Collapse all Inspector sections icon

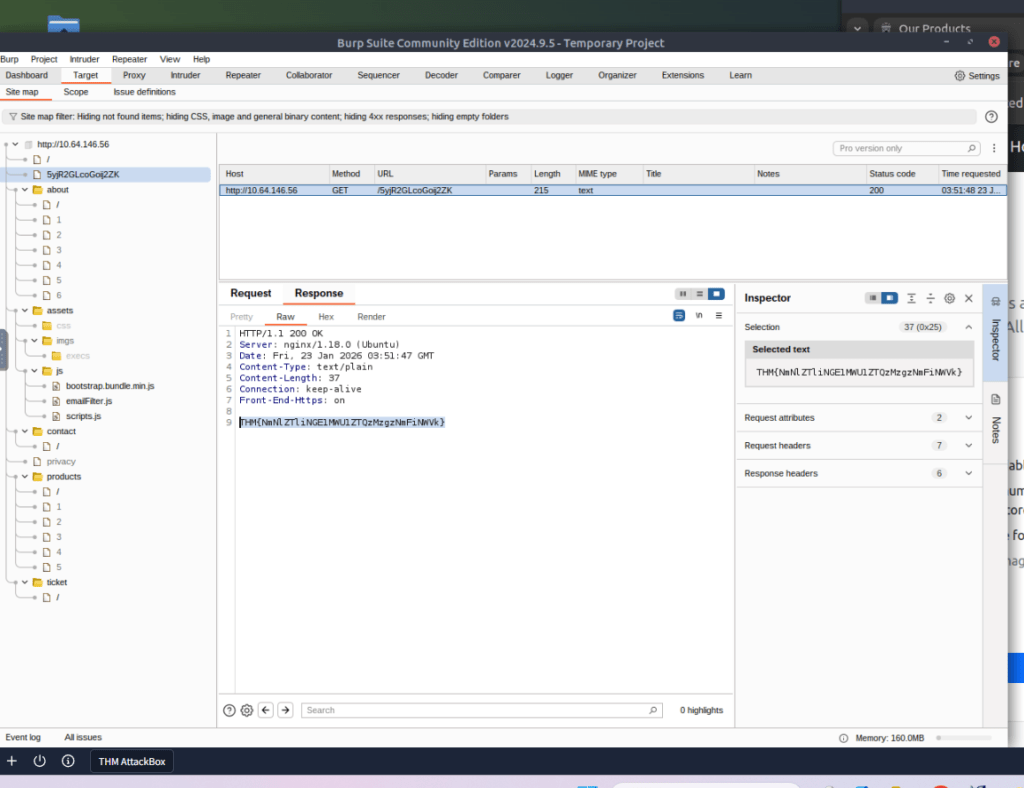[x=931, y=298]
